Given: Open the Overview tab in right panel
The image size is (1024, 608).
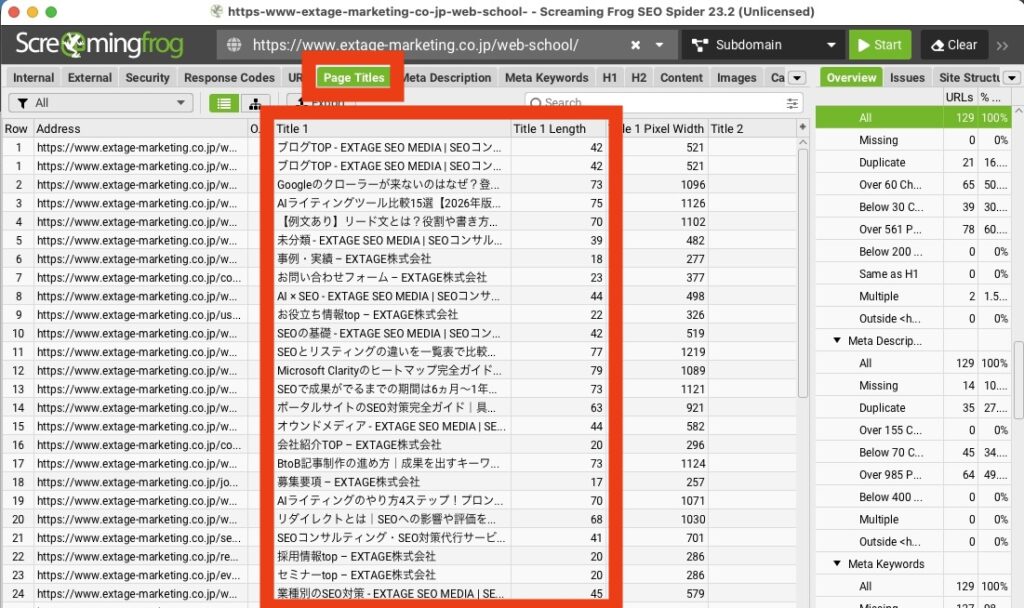Looking at the screenshot, I should 851,78.
